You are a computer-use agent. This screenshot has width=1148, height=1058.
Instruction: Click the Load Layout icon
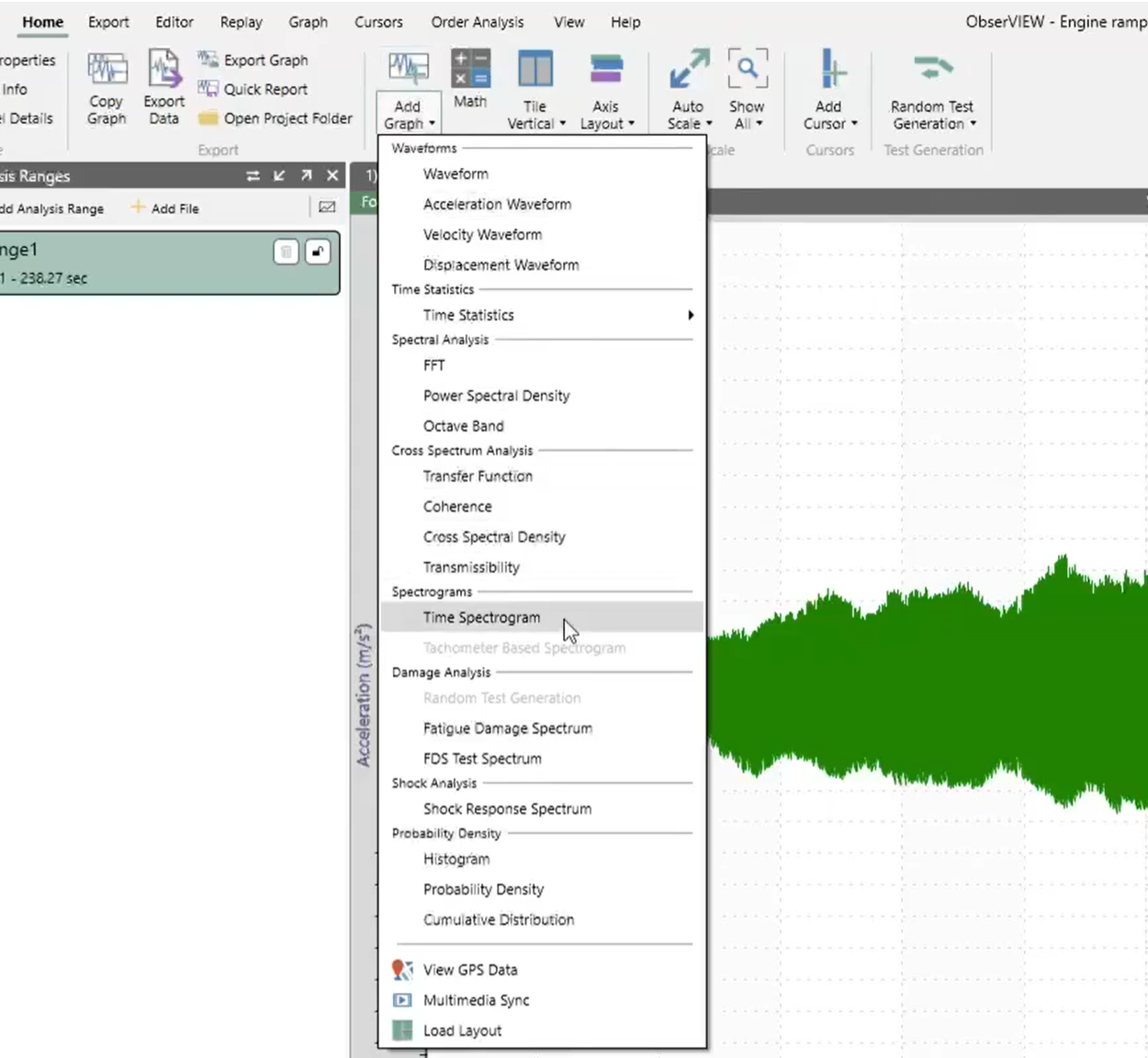(x=402, y=1030)
